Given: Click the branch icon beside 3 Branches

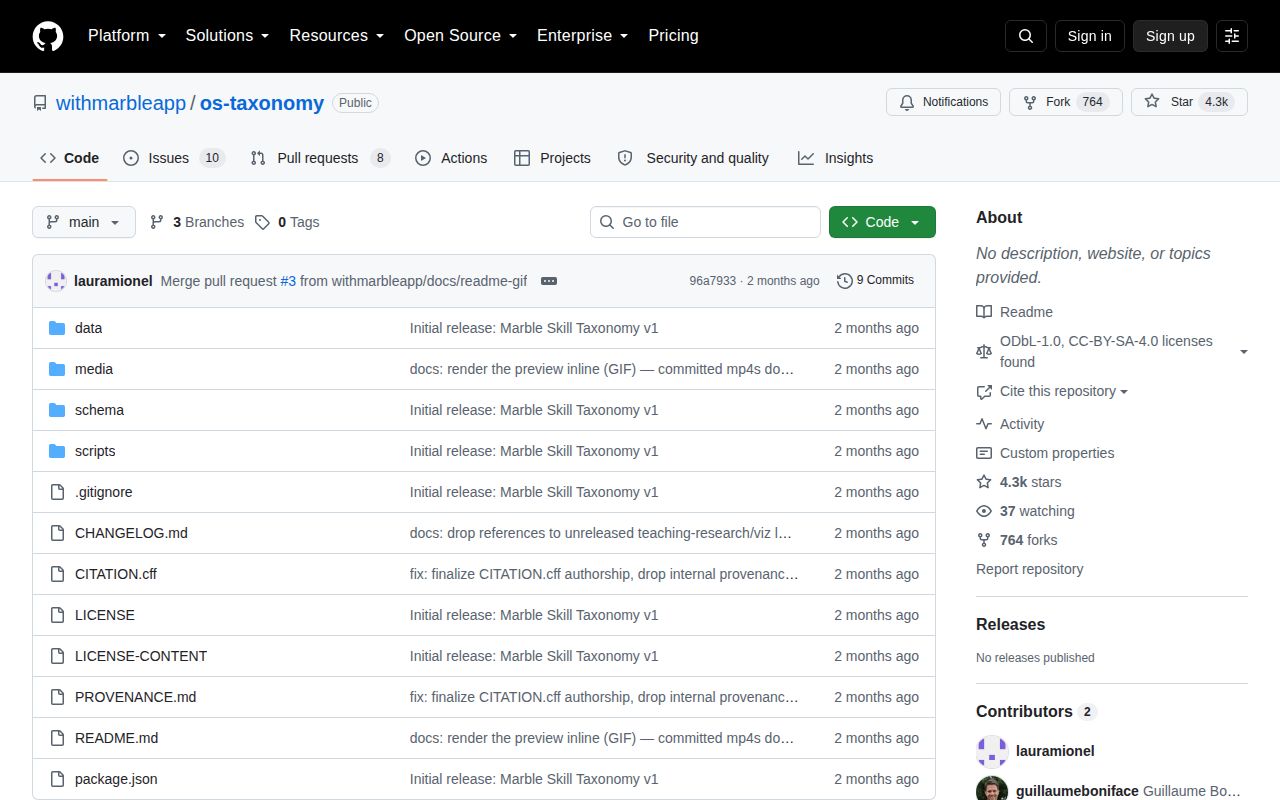Looking at the screenshot, I should pyautogui.click(x=157, y=222).
